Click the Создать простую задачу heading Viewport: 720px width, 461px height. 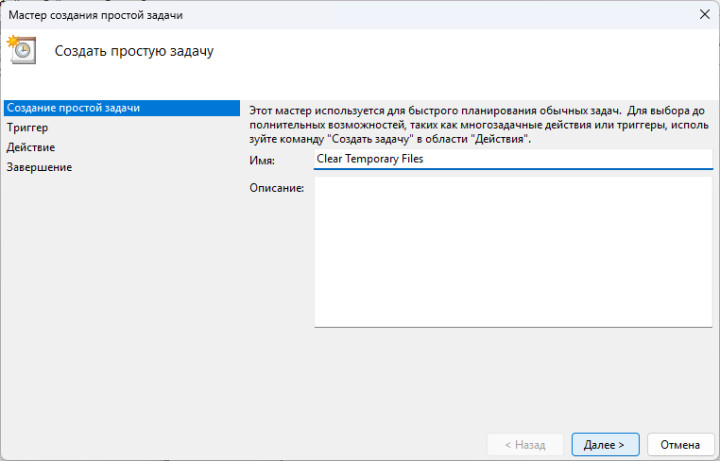[134, 50]
